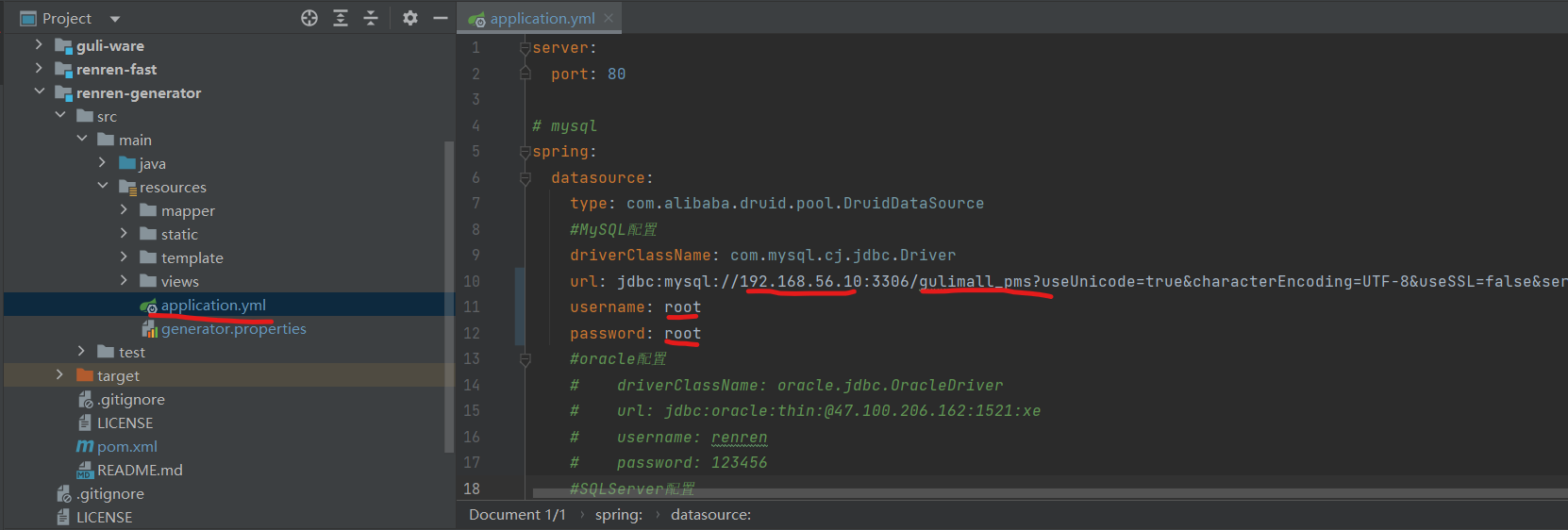Image resolution: width=1568 pixels, height=530 pixels.
Task: Click gulimall_pms database name in url
Action: (x=976, y=281)
